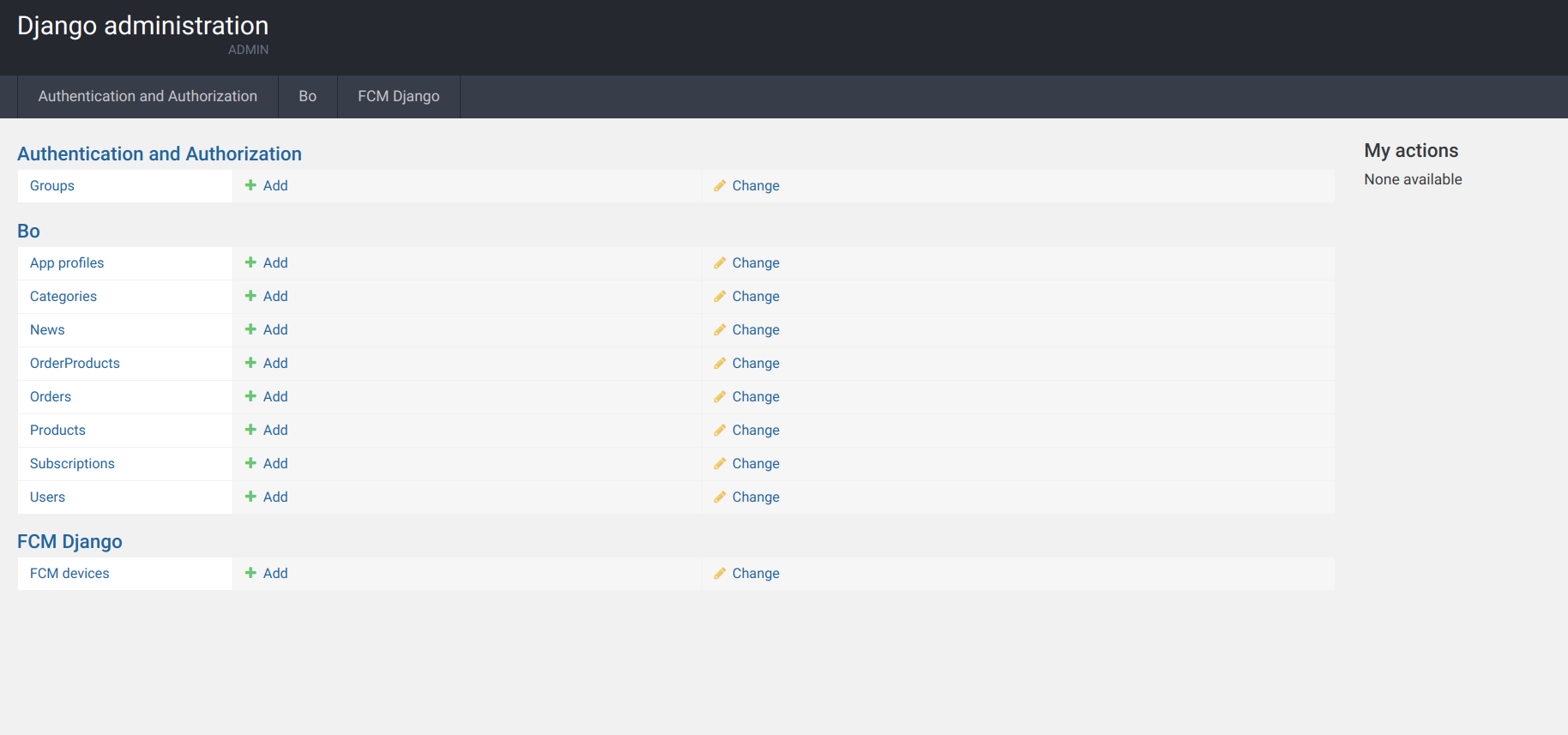Viewport: 1568px width, 735px height.
Task: Switch to the FCM Django nav tab
Action: (x=398, y=96)
